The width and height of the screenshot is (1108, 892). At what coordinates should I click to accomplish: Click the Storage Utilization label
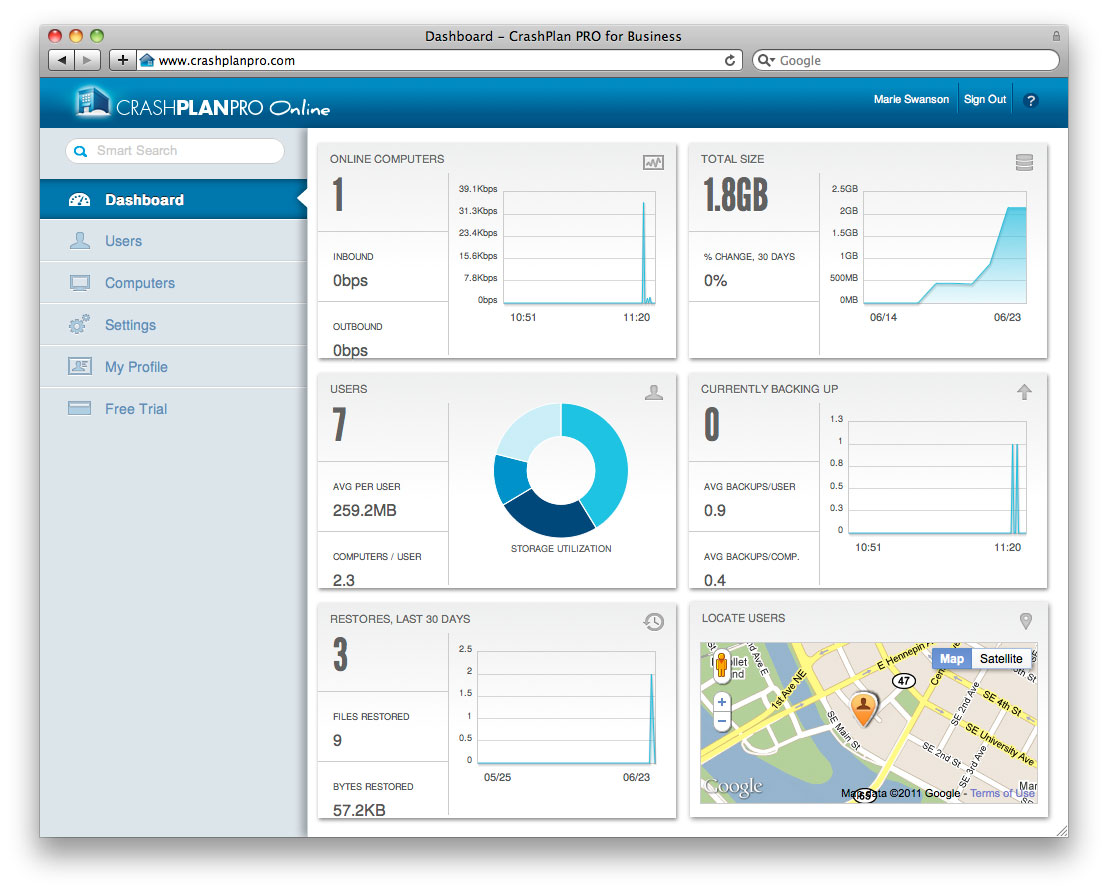tap(561, 548)
